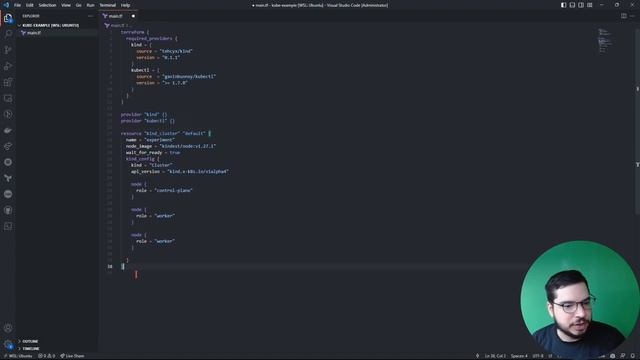Place cursor on the provider "kind" line

tap(144, 115)
